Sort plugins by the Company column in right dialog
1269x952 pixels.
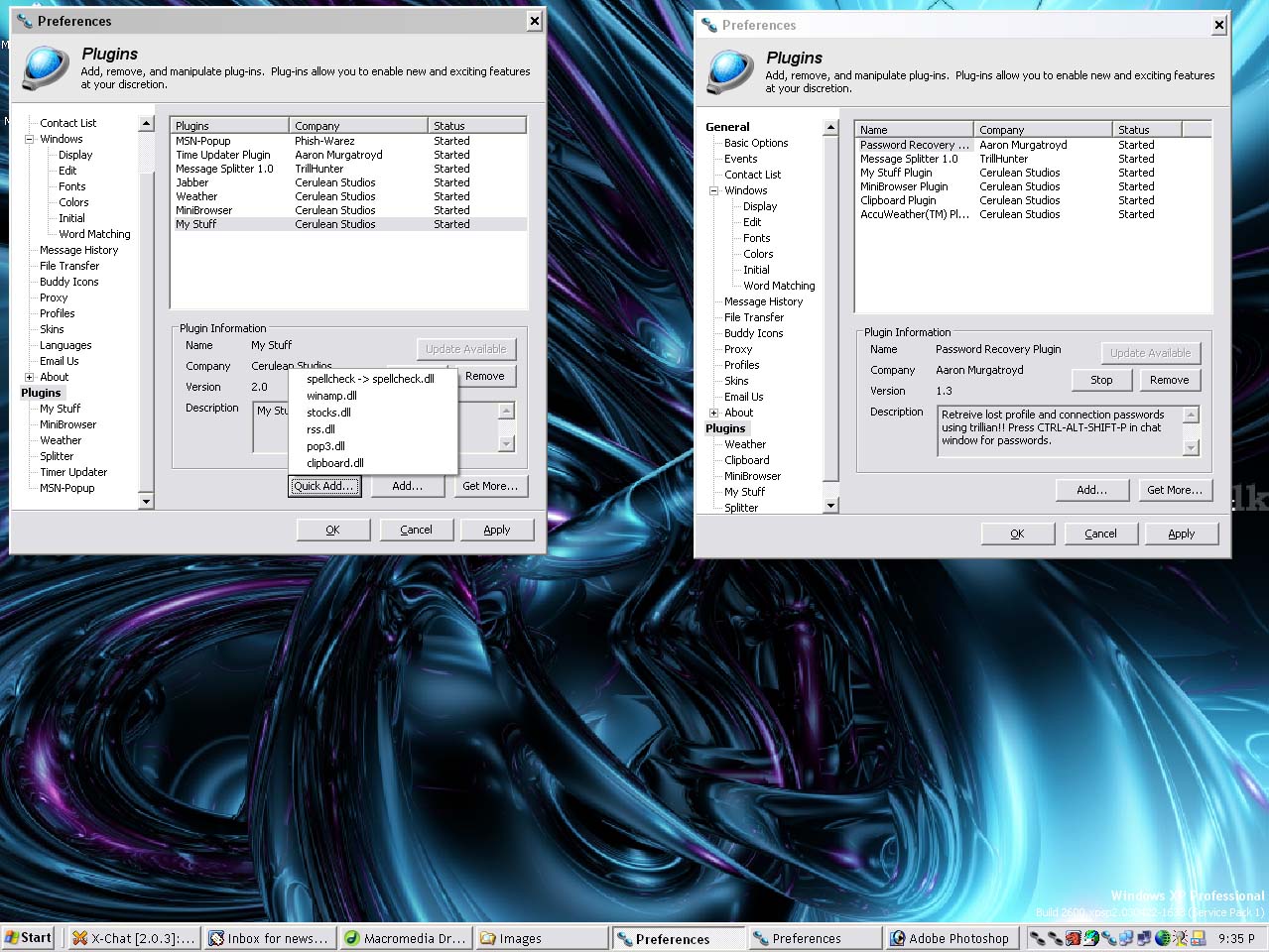1042,130
